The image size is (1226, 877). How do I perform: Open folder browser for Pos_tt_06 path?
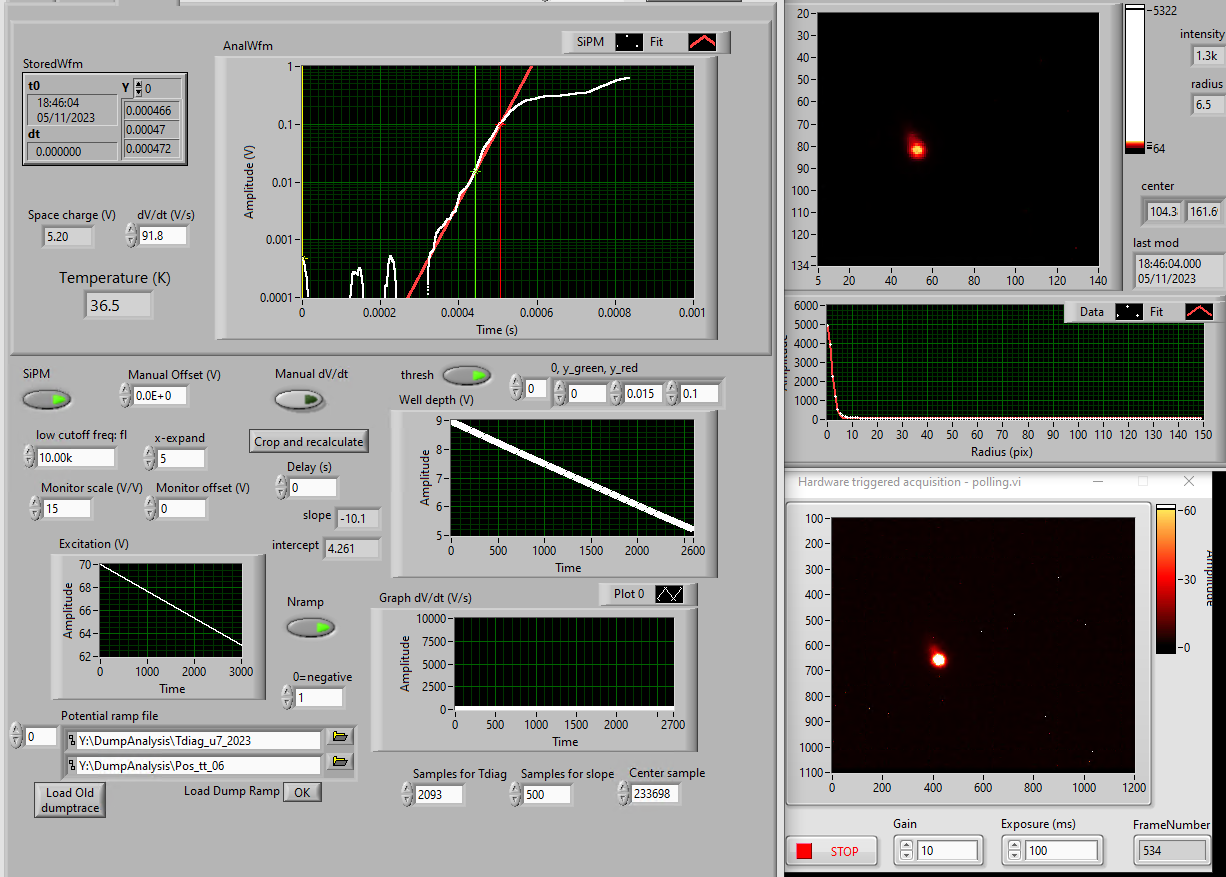[341, 763]
